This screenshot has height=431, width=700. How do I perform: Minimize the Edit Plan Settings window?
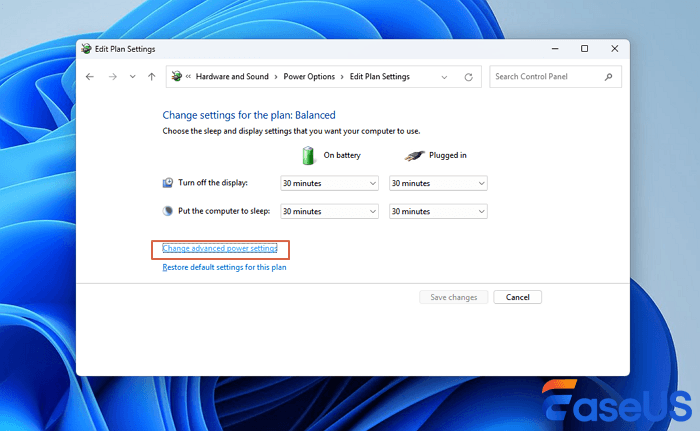(x=555, y=49)
